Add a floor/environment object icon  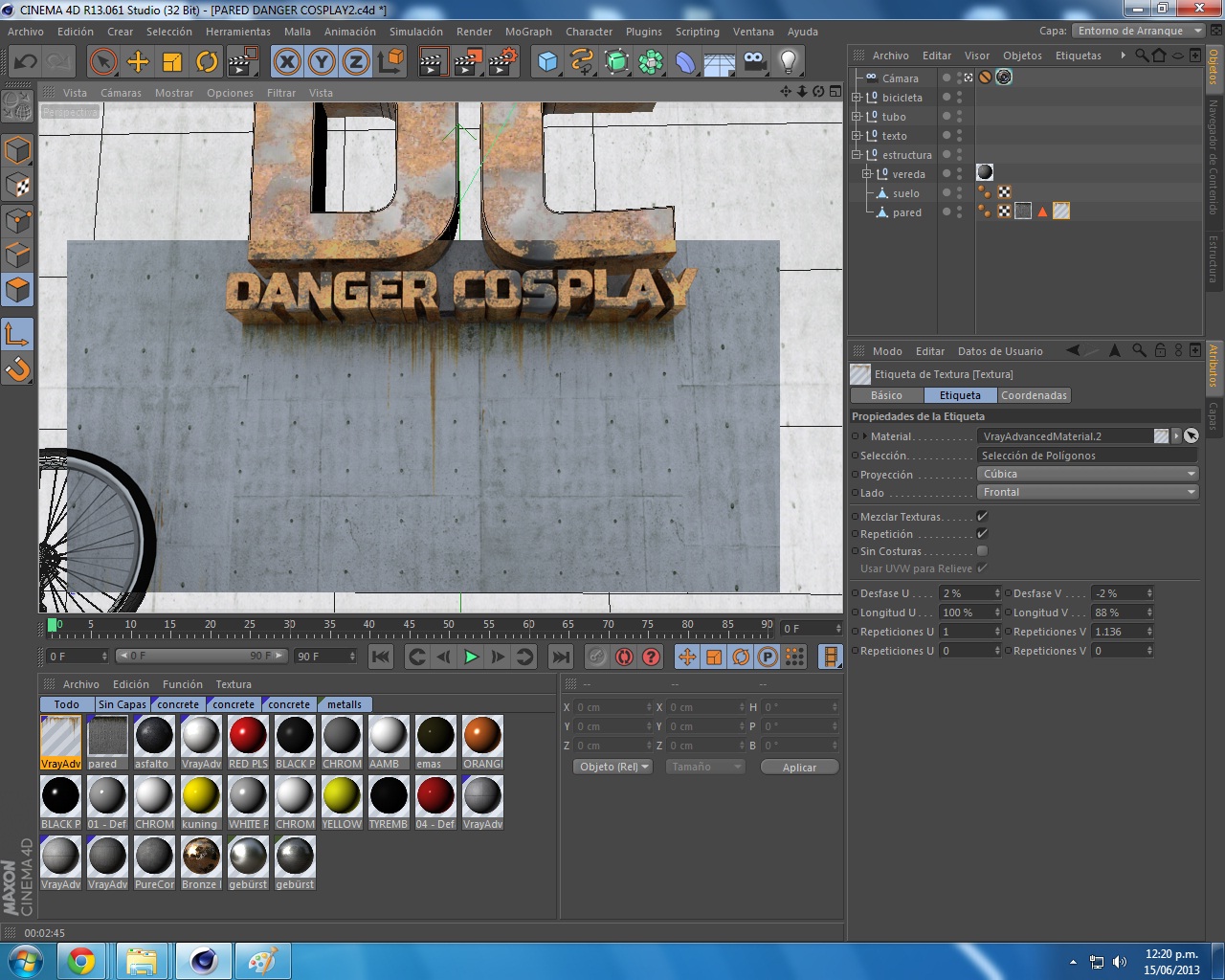(720, 62)
